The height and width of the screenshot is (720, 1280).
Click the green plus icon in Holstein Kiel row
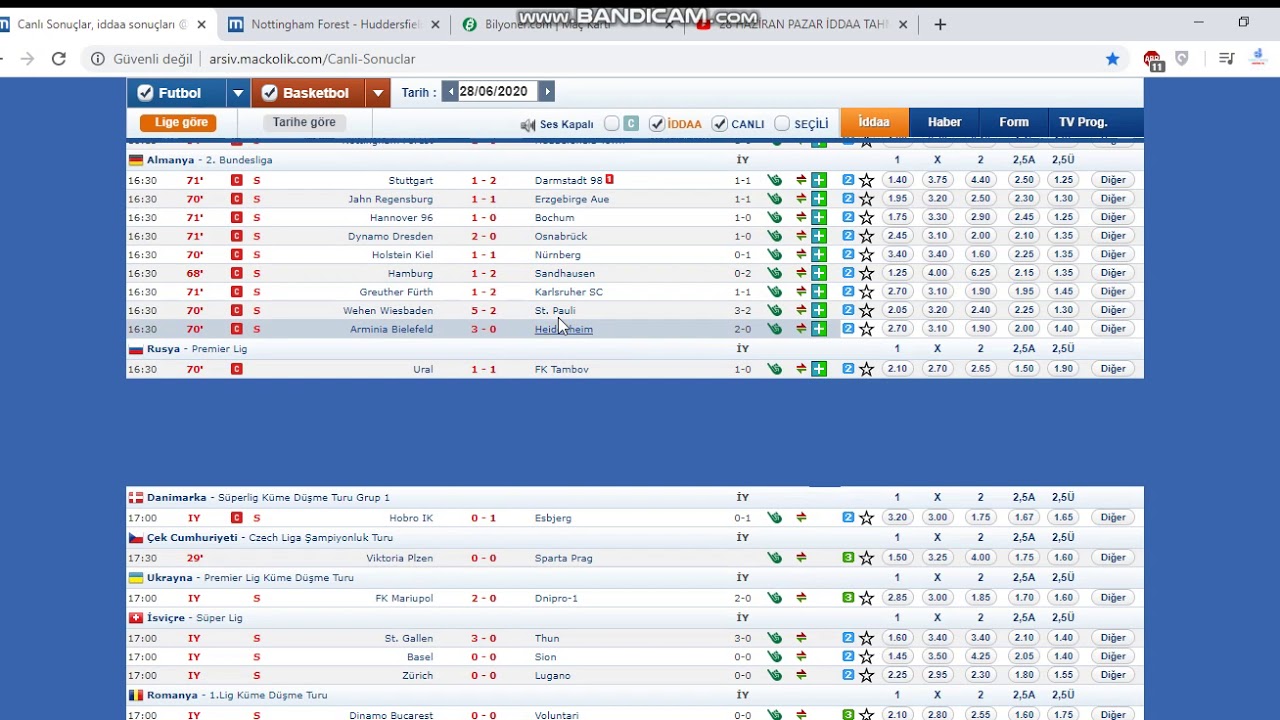coord(819,255)
